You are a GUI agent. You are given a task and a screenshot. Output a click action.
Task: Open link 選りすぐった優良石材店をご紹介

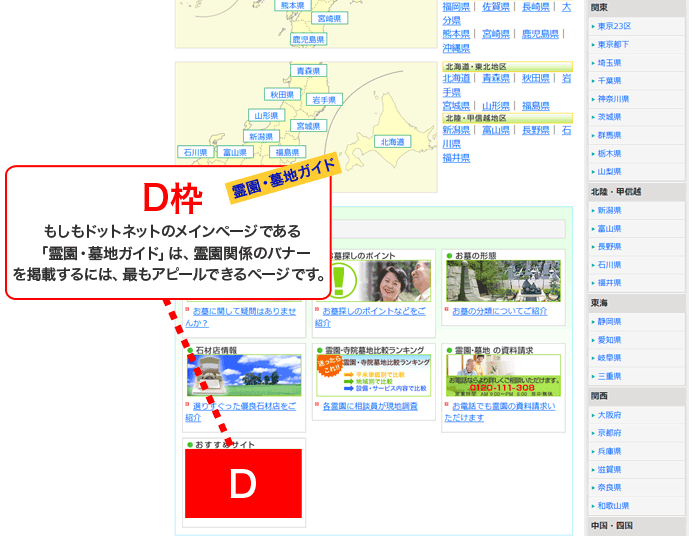tap(241, 412)
